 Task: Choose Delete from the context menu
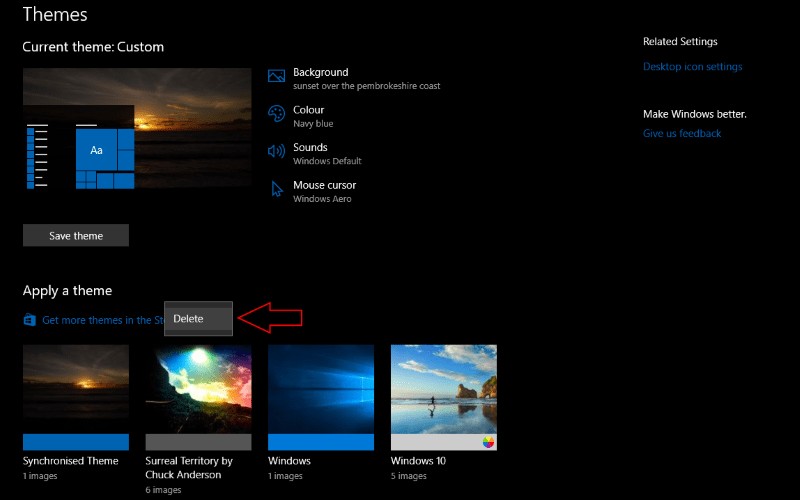pyautogui.click(x=198, y=319)
